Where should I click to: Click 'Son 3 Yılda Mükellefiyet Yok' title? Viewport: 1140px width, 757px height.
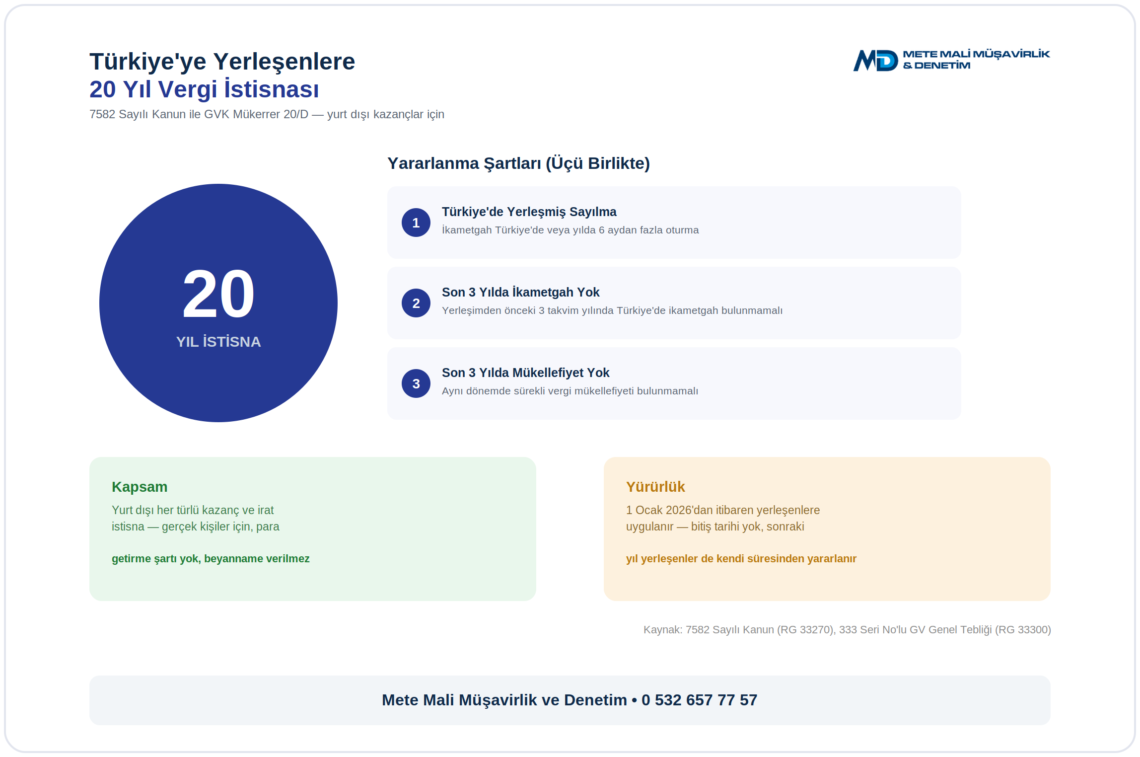pos(526,372)
